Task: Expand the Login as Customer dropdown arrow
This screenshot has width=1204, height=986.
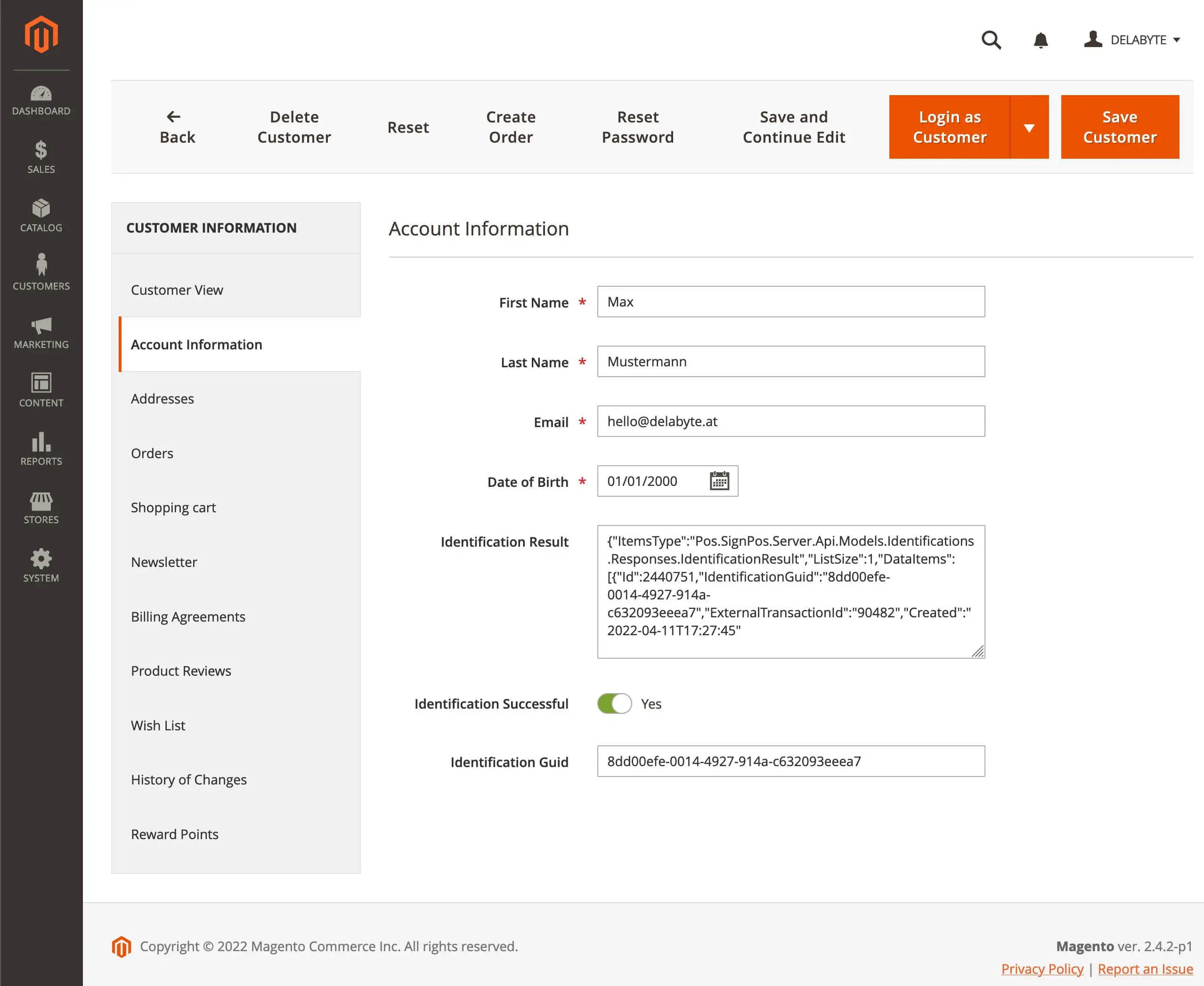Action: (x=1028, y=127)
